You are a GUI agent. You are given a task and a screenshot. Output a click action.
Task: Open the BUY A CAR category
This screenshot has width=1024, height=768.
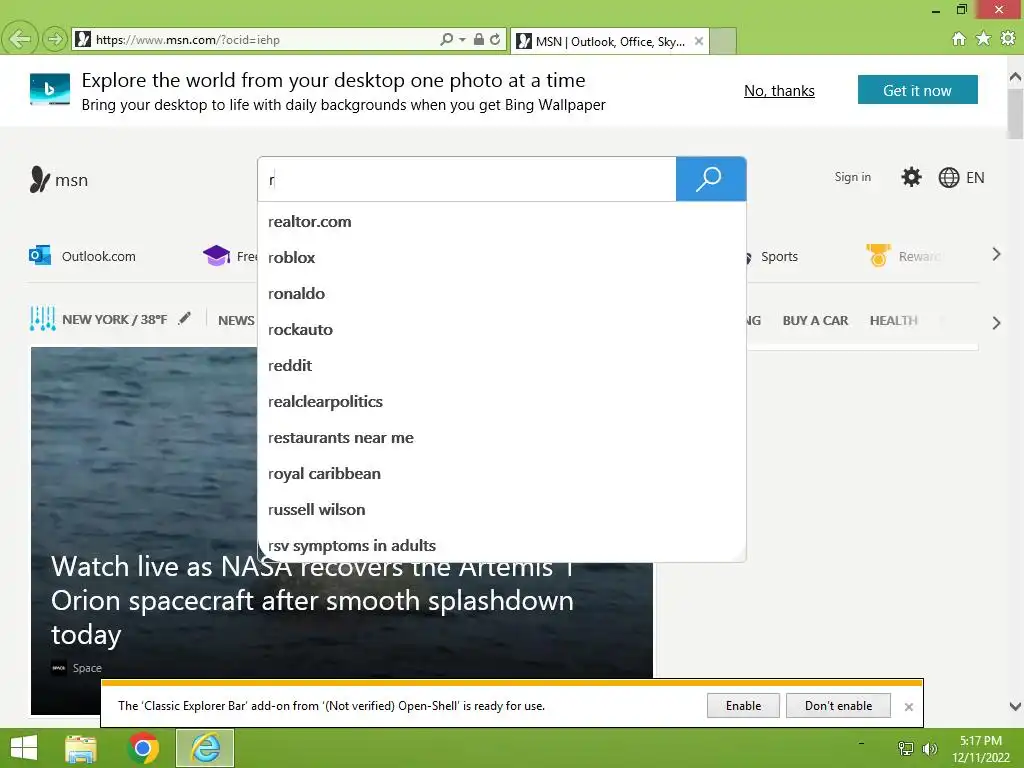coord(815,321)
